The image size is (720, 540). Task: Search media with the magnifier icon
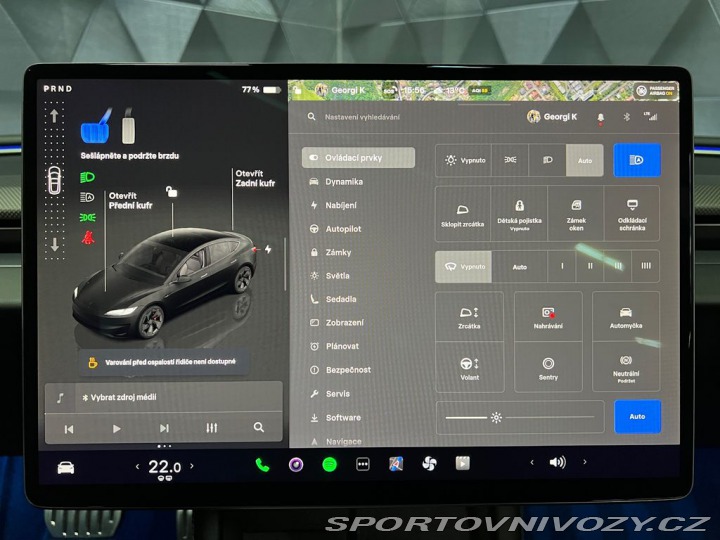pyautogui.click(x=259, y=428)
